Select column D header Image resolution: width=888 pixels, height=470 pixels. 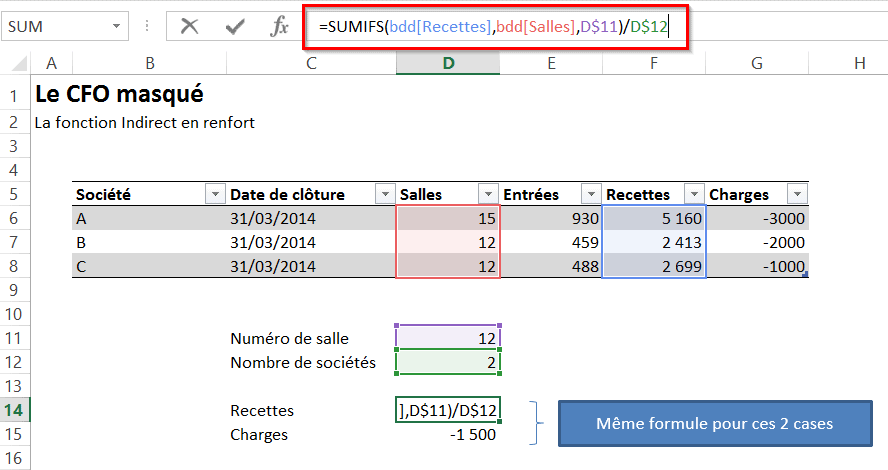tap(448, 64)
